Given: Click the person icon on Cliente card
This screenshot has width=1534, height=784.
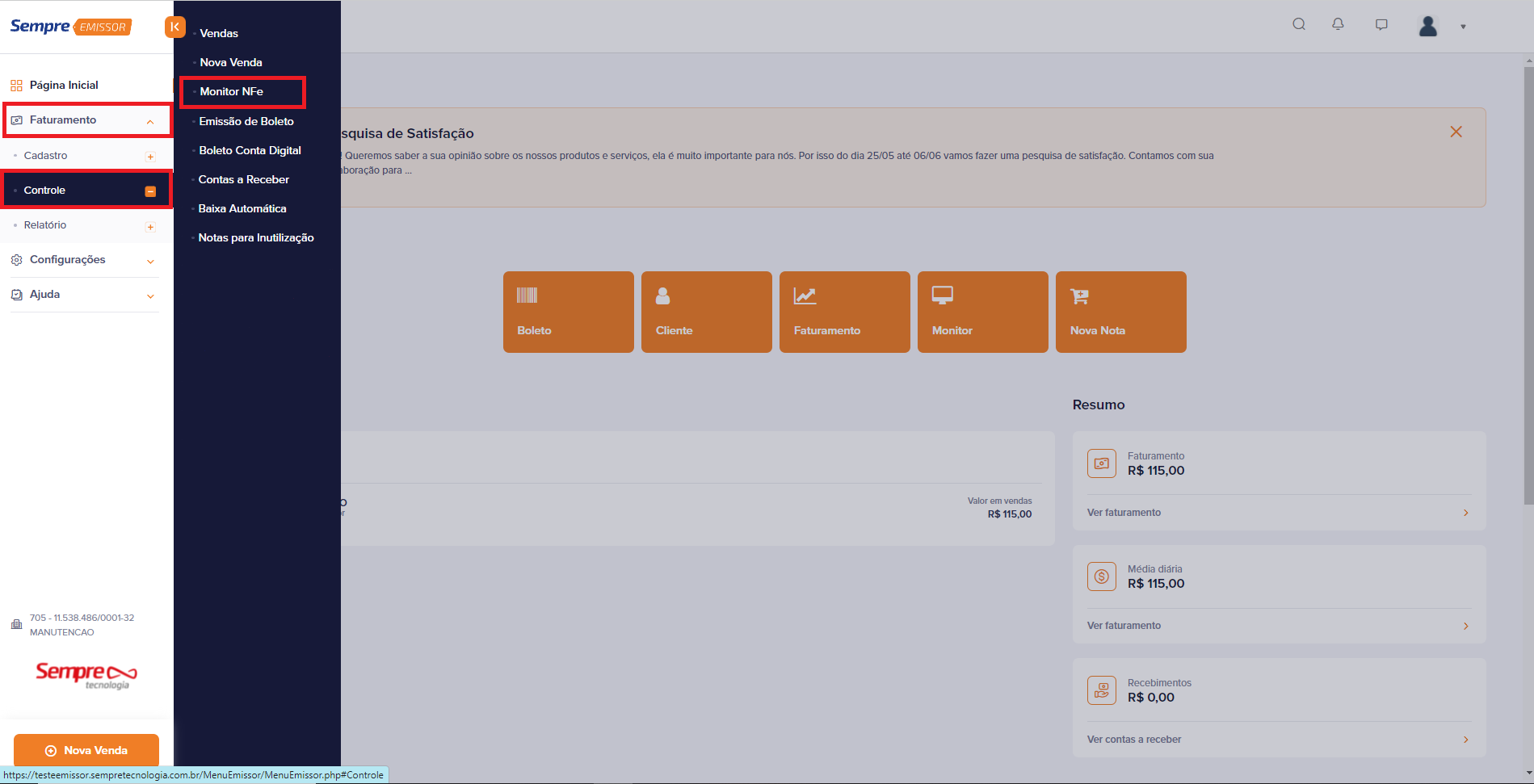Looking at the screenshot, I should tap(662, 296).
